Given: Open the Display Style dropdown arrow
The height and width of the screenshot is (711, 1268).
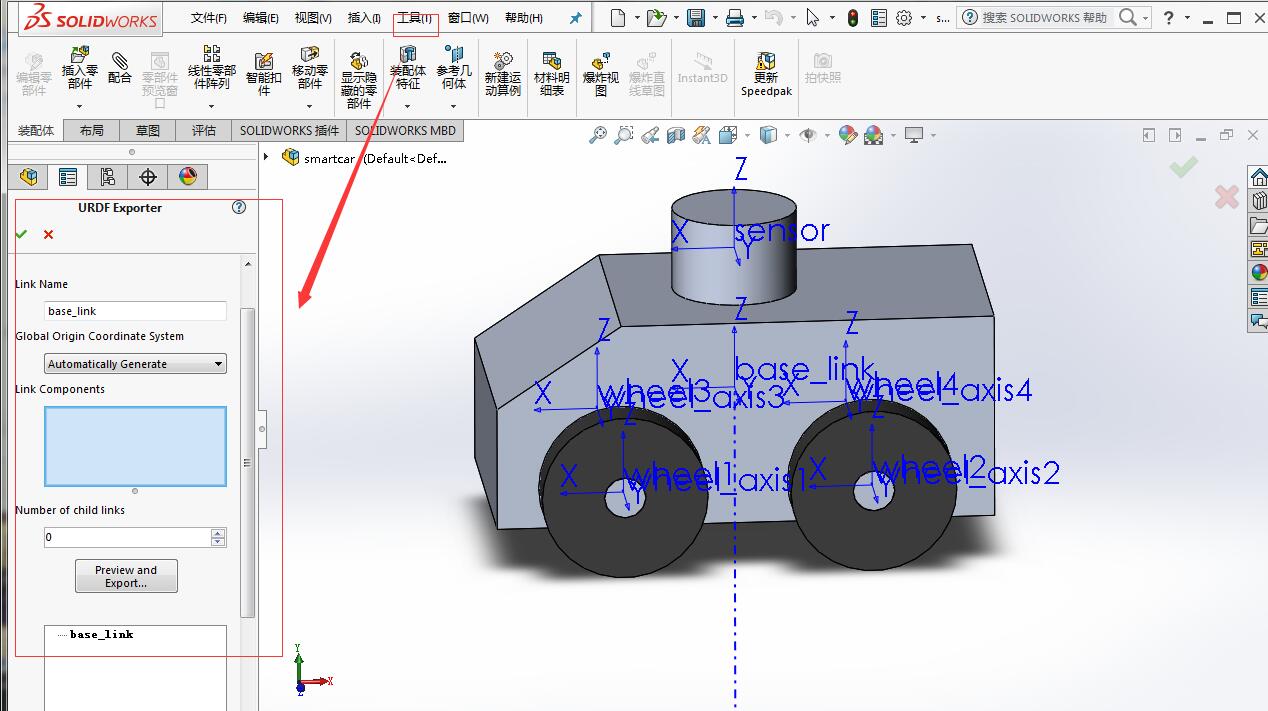Looking at the screenshot, I should click(x=788, y=135).
